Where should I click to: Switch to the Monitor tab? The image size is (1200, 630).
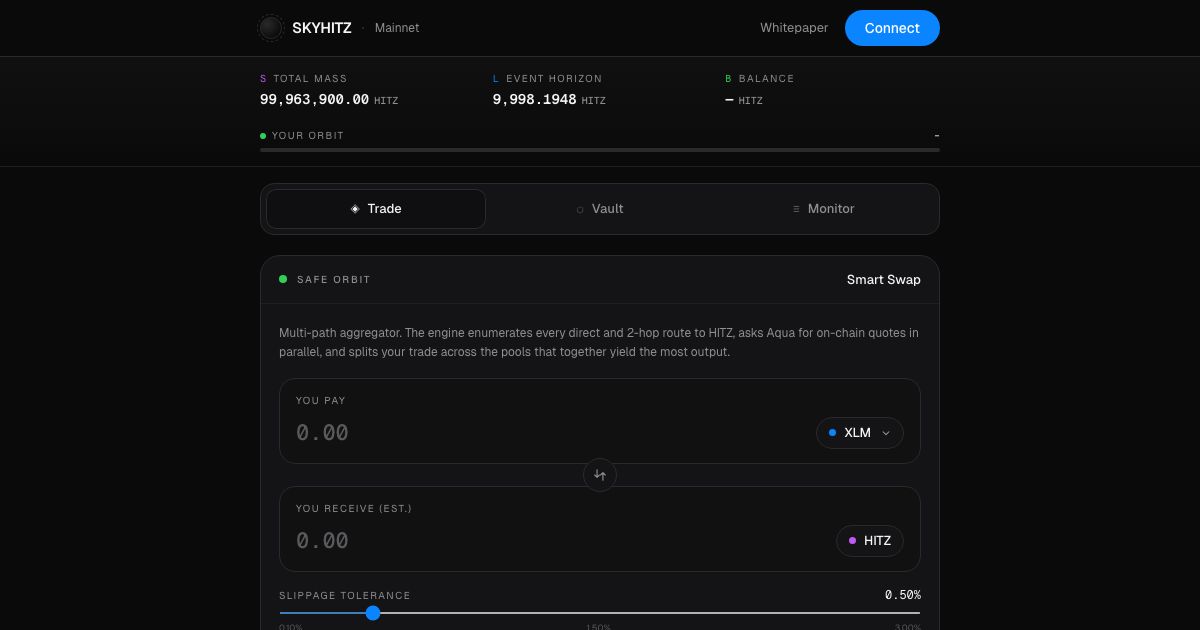[x=824, y=209]
